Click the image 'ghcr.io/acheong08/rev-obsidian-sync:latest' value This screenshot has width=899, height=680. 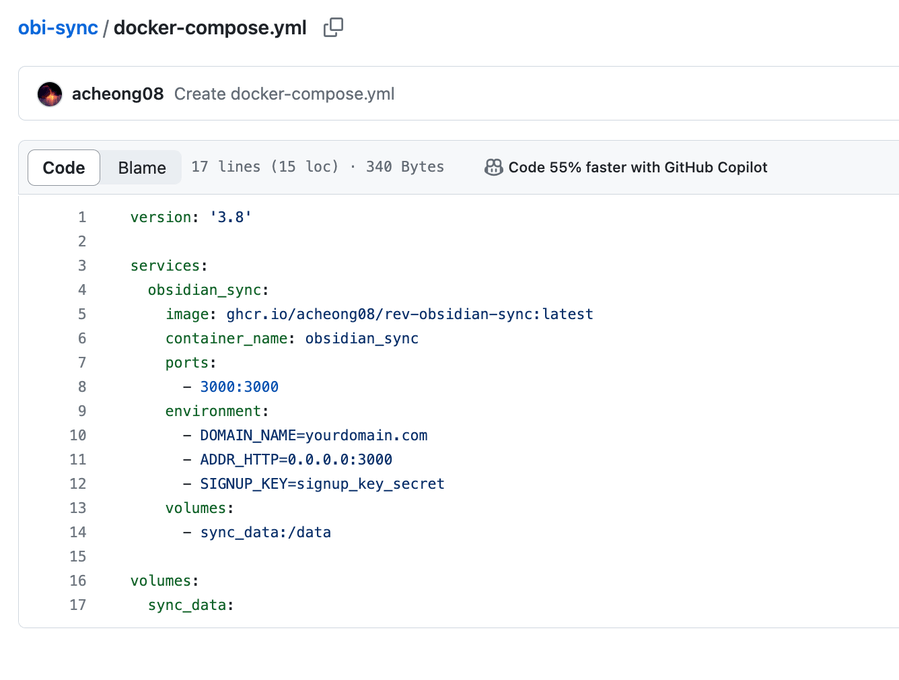click(x=410, y=314)
